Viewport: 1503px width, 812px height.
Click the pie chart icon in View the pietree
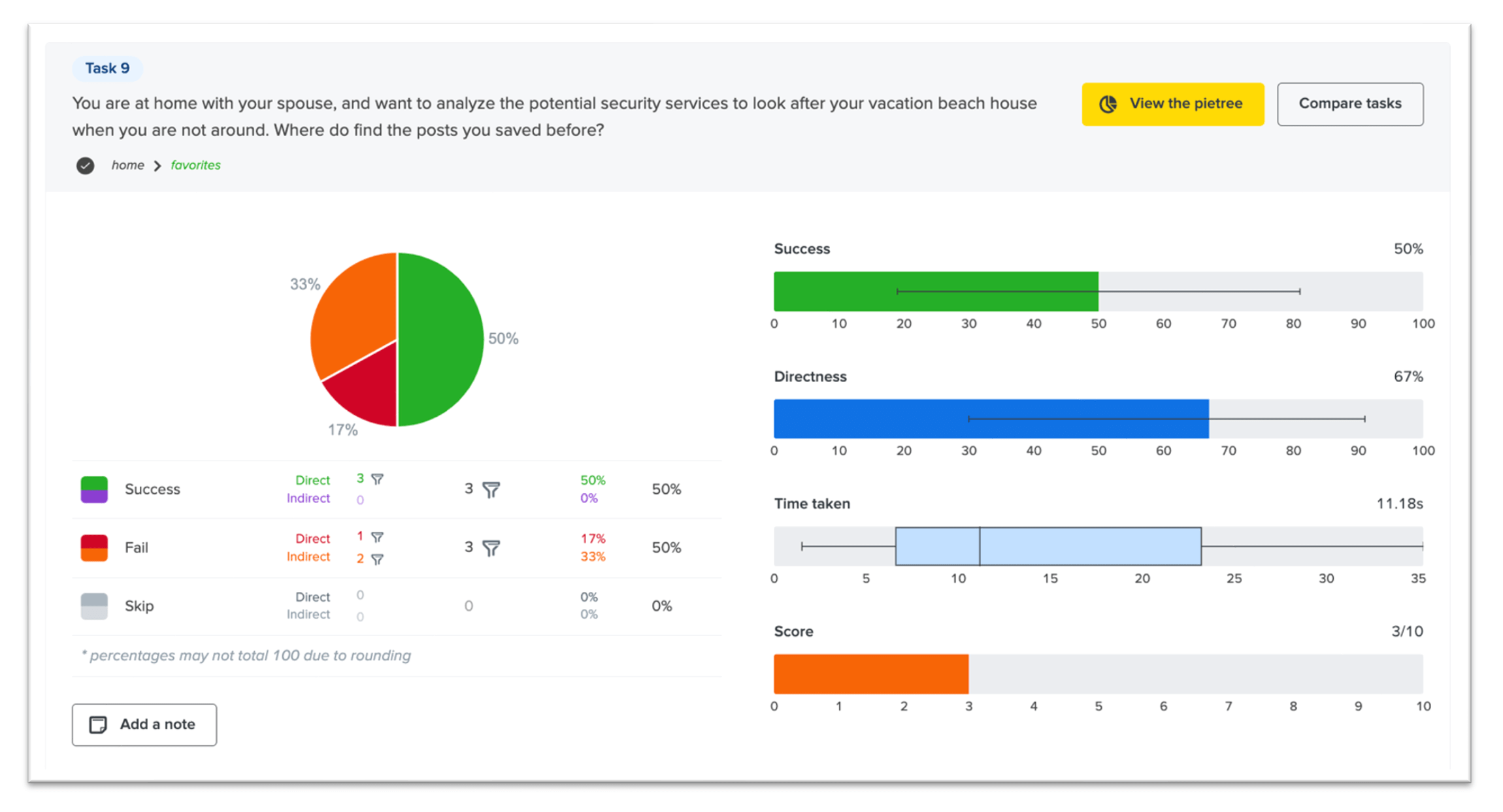(1108, 104)
